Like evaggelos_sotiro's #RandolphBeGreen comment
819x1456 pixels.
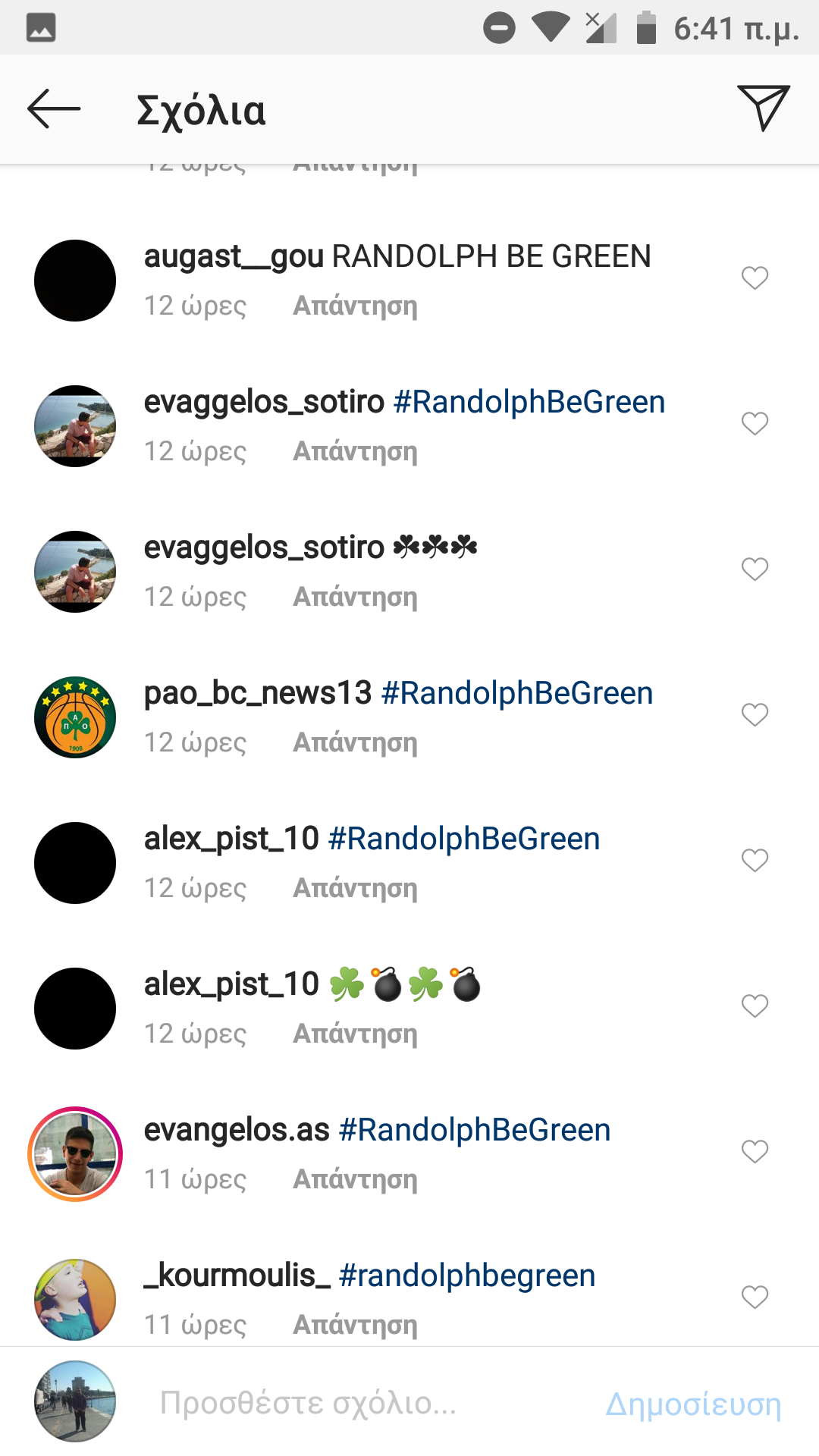[x=755, y=424]
